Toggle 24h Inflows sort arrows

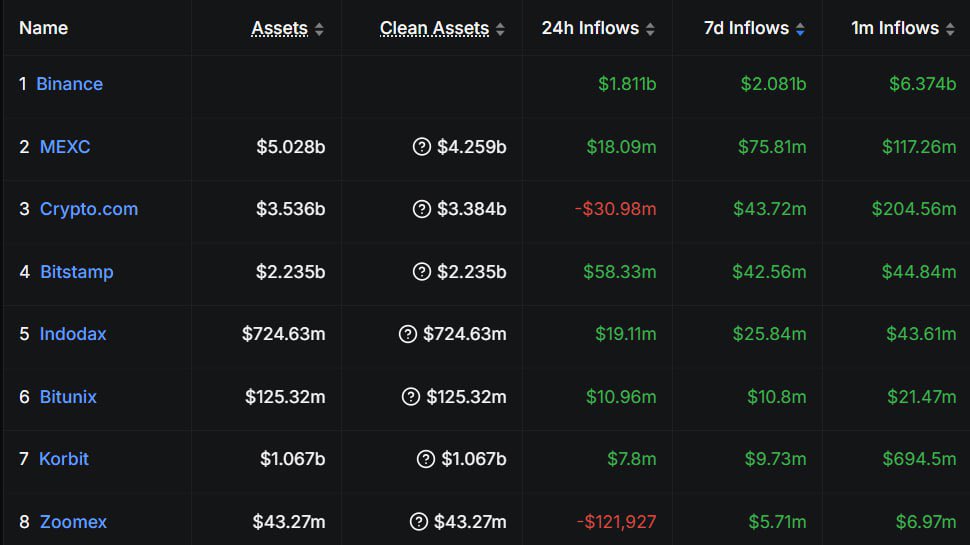[650, 29]
